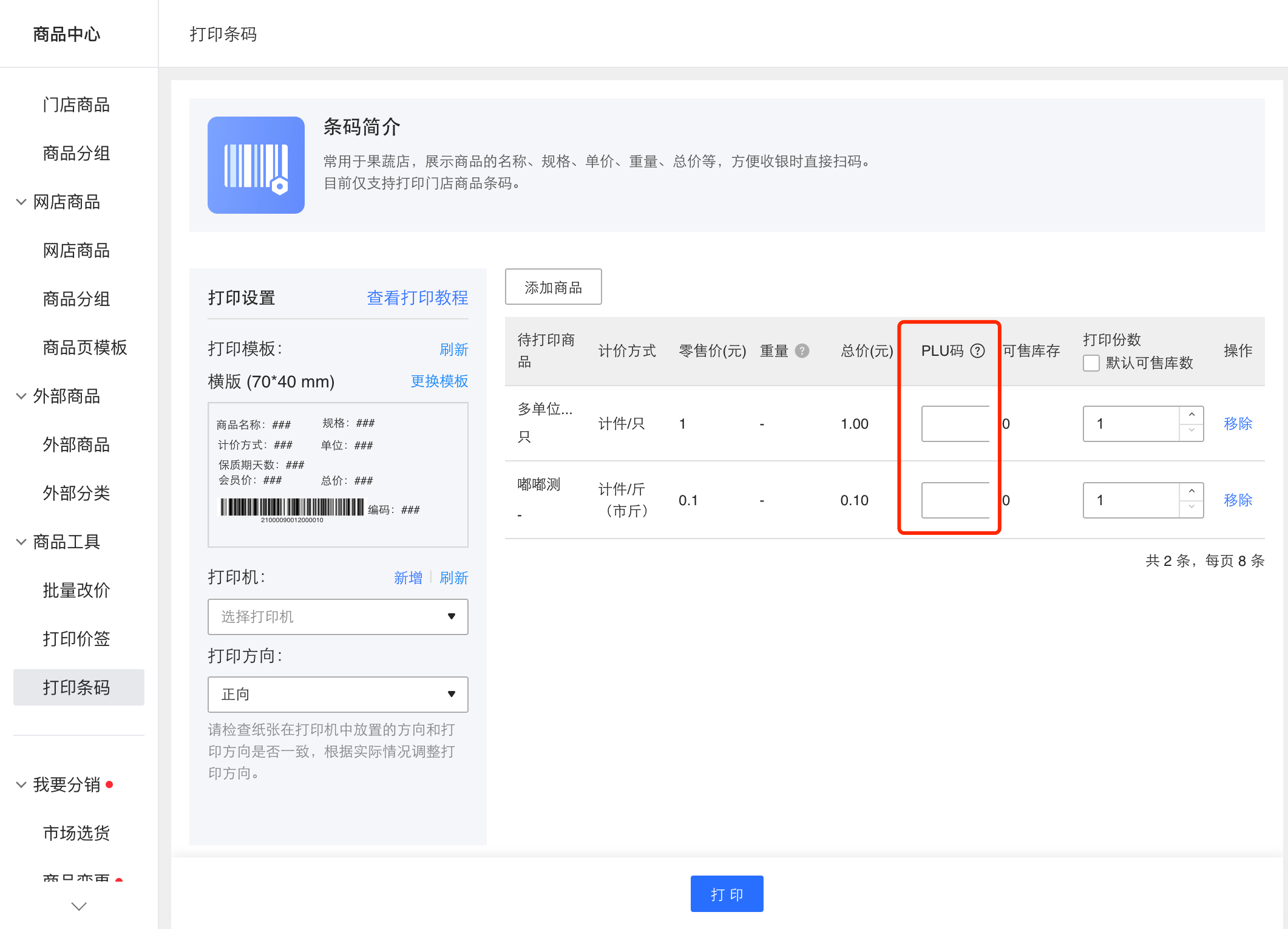The image size is (1288, 929).
Task: Open the 选择打印机 dropdown
Action: coord(337,617)
